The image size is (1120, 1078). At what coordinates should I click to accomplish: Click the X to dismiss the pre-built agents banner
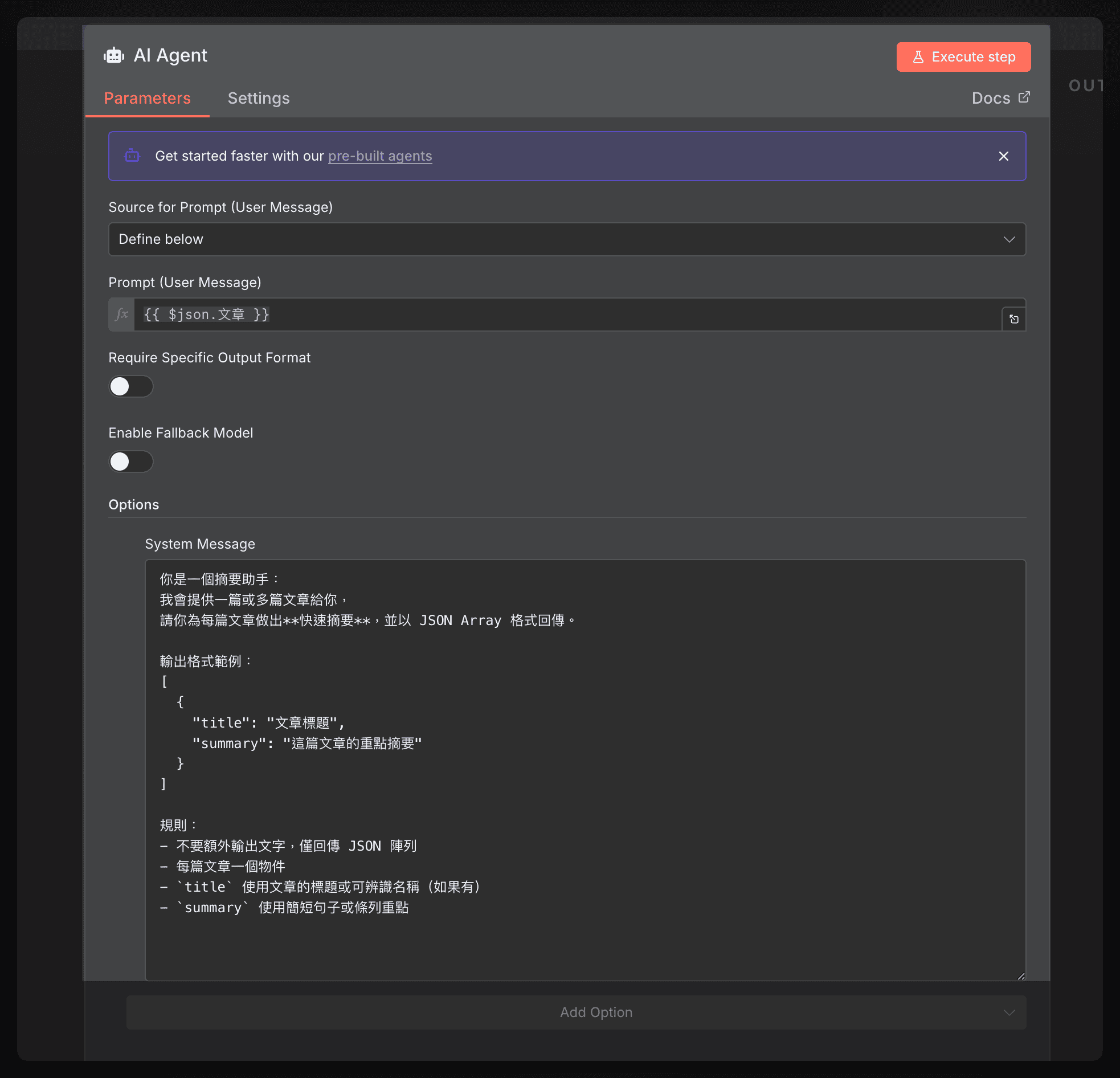(1004, 156)
